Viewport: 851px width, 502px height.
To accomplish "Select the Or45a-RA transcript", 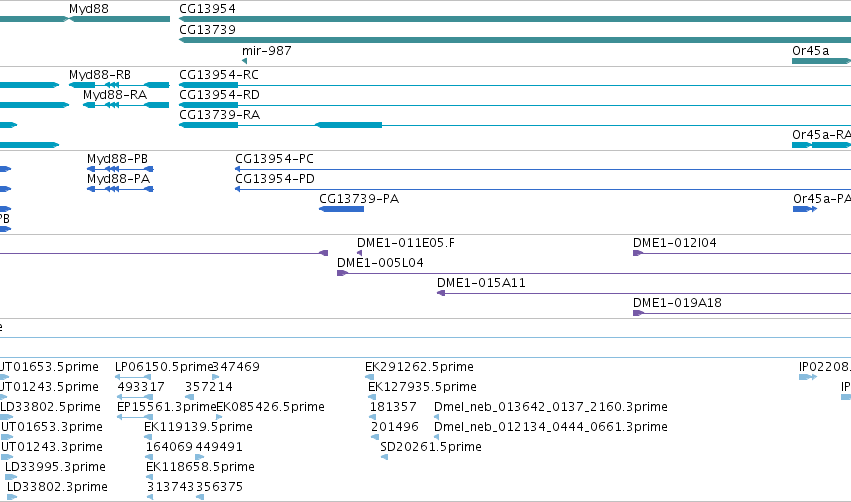I will point(821,145).
